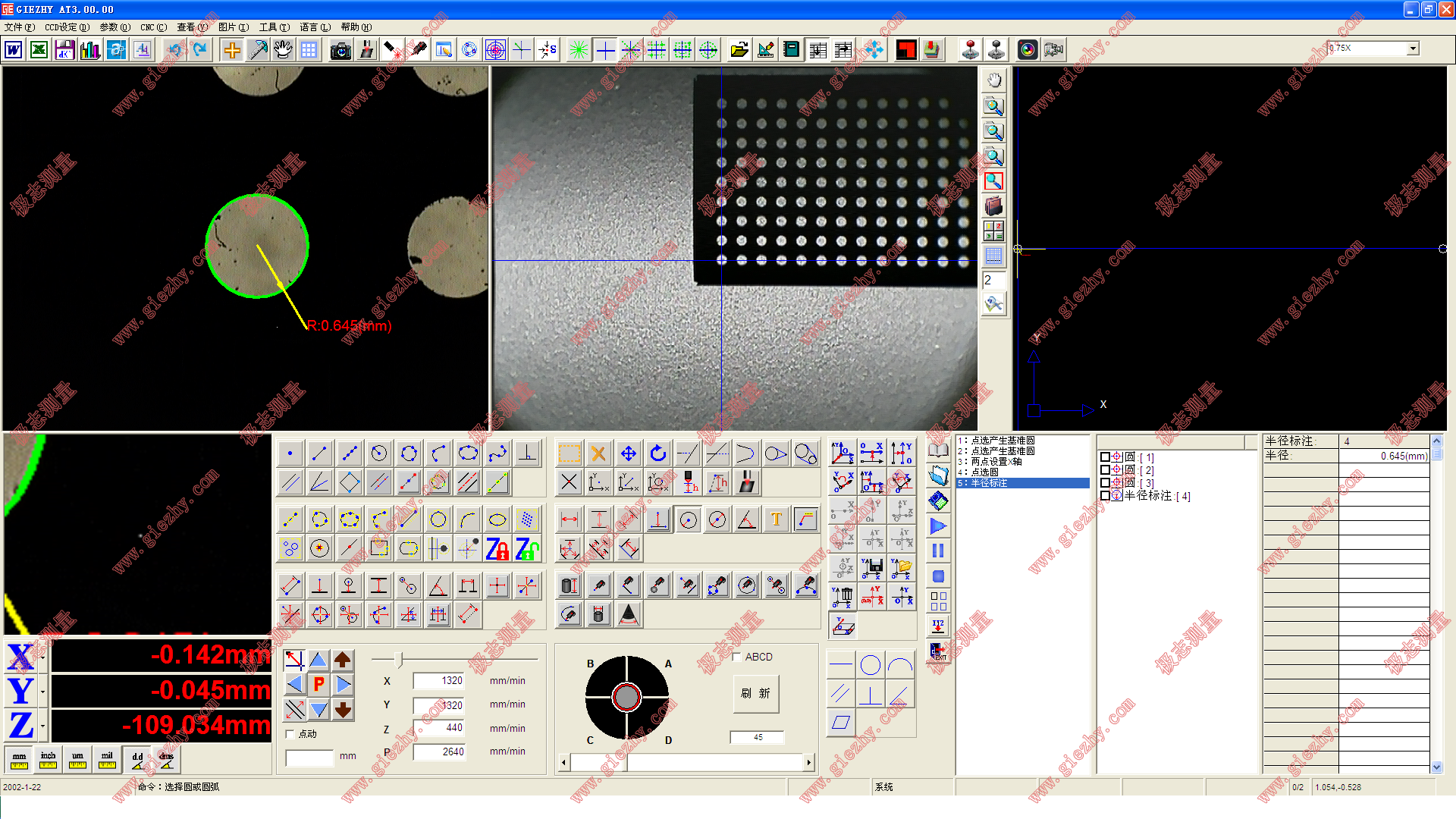This screenshot has width=1456, height=819.
Task: Click the blue play program button
Action: coord(938,526)
